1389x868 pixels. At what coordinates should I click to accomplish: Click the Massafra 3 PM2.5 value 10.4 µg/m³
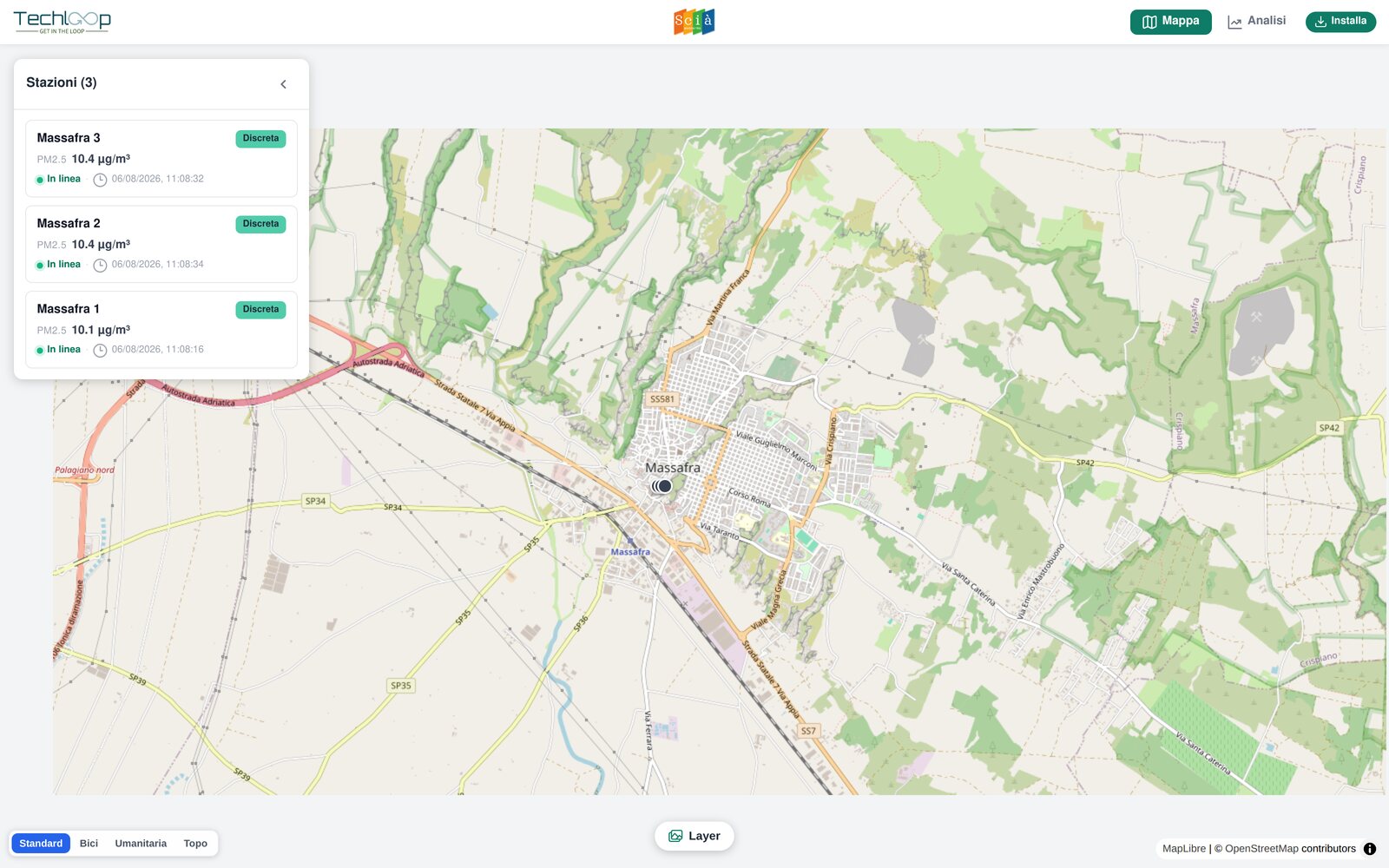[x=101, y=159]
